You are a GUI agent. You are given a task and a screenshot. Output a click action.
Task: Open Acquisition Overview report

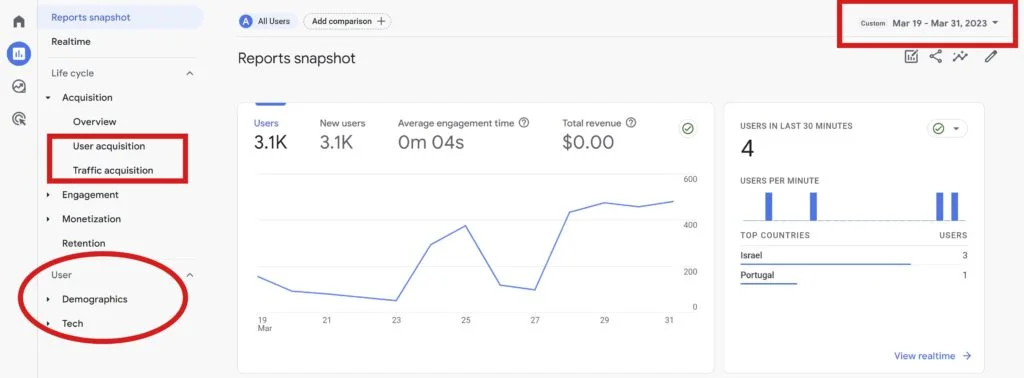[x=95, y=121]
